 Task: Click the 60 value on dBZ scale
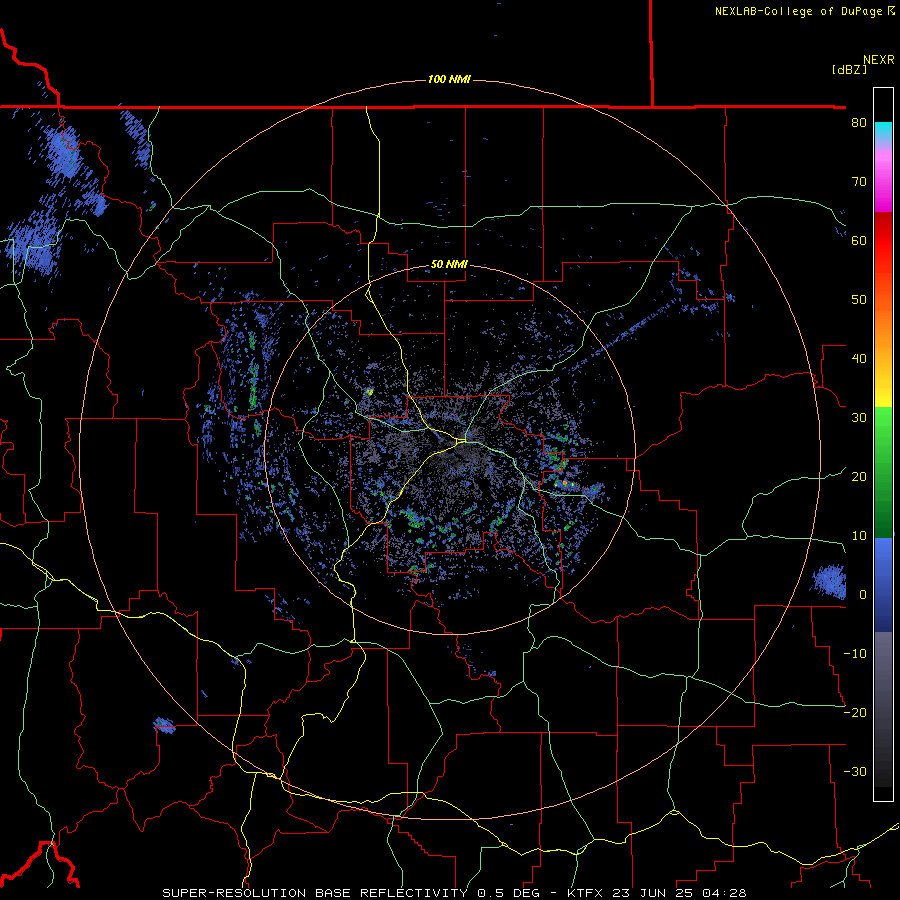point(859,241)
